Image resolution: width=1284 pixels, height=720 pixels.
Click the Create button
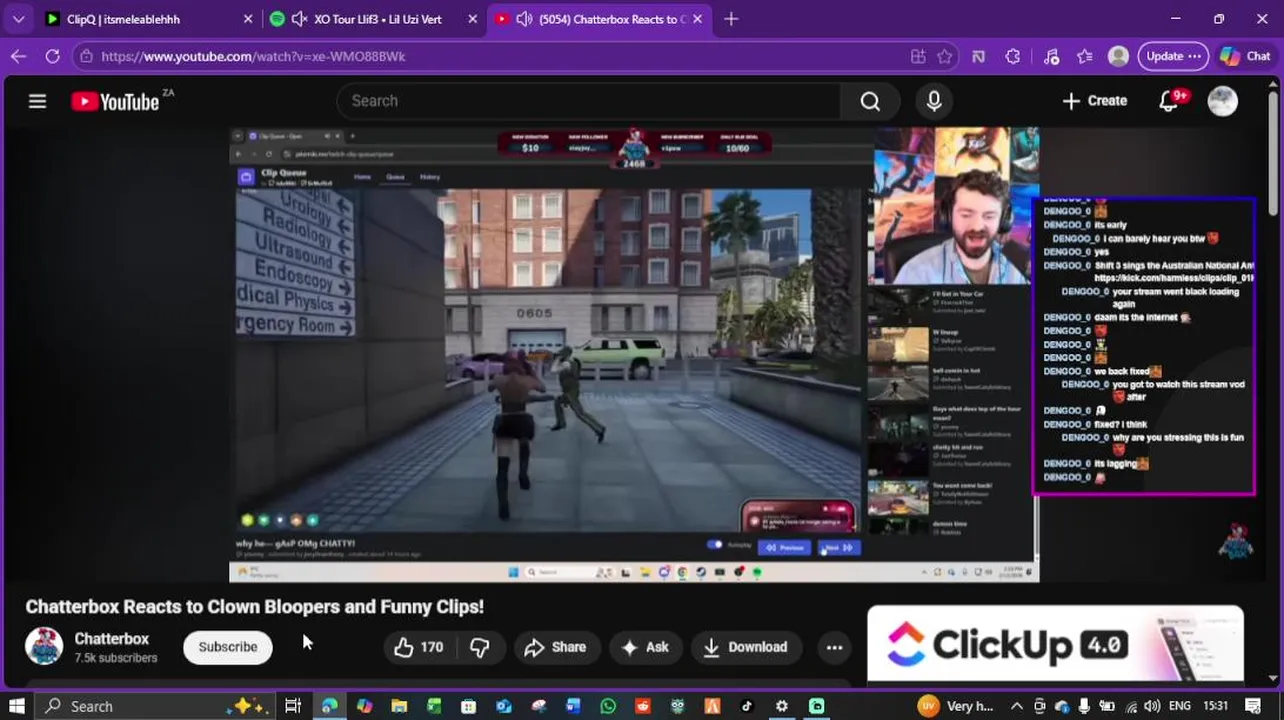1094,101
